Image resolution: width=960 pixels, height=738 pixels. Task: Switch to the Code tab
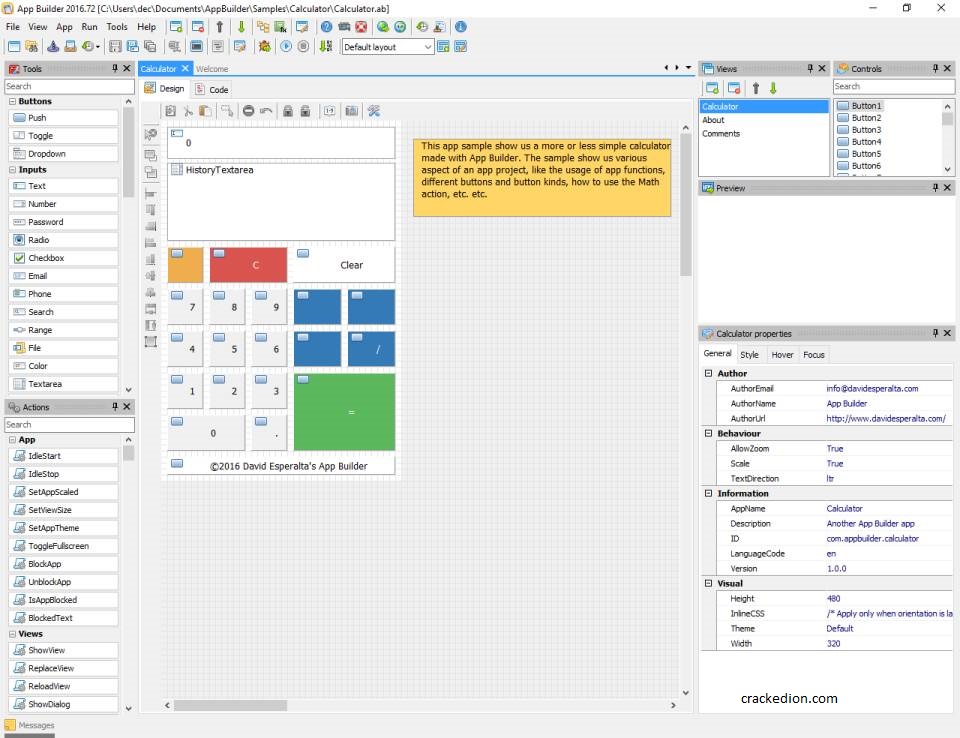pos(212,89)
